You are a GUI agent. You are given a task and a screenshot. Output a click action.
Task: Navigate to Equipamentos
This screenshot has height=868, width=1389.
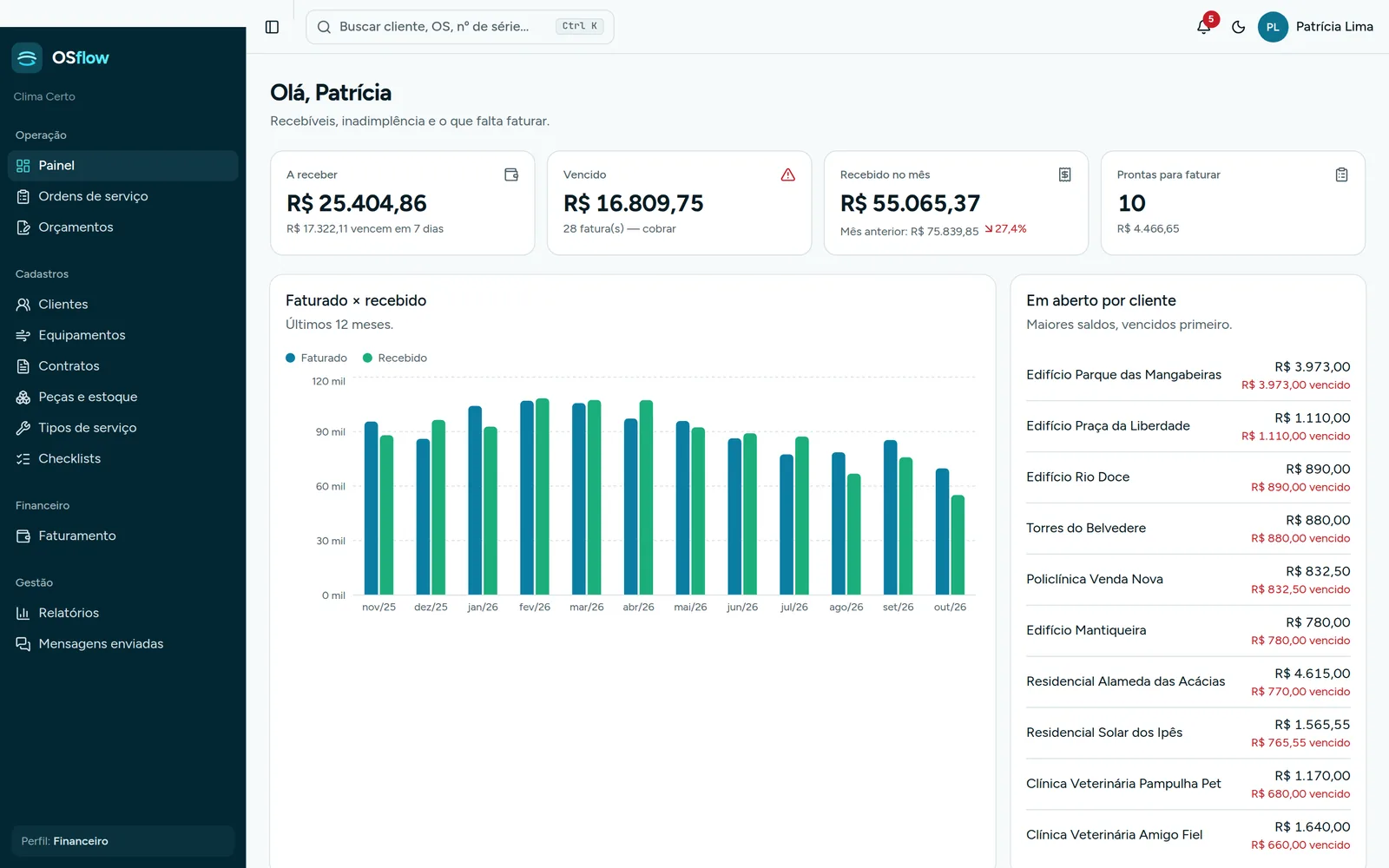[122, 335]
